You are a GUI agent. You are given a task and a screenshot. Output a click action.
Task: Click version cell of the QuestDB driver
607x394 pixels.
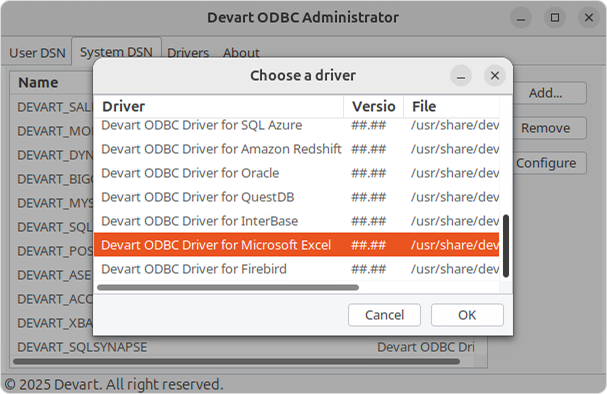369,197
